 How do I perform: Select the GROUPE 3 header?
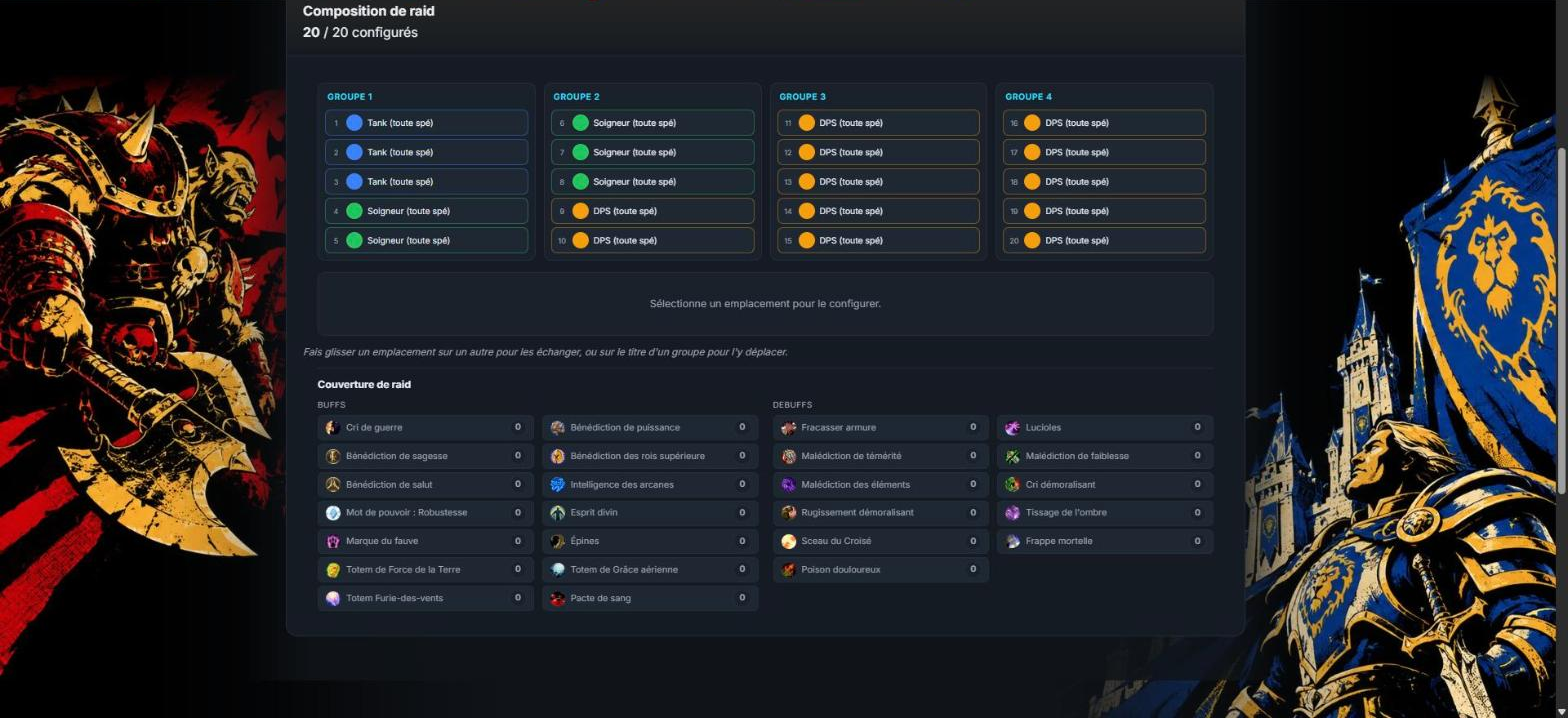tap(803, 97)
